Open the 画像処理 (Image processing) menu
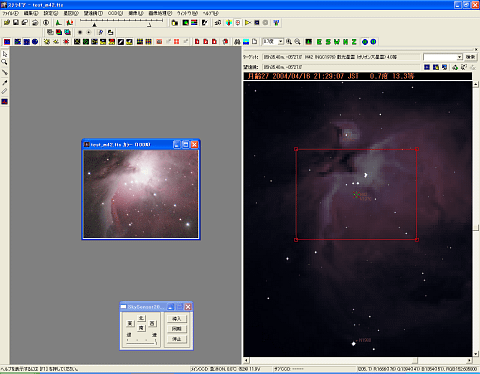480x374 pixels. pos(160,13)
